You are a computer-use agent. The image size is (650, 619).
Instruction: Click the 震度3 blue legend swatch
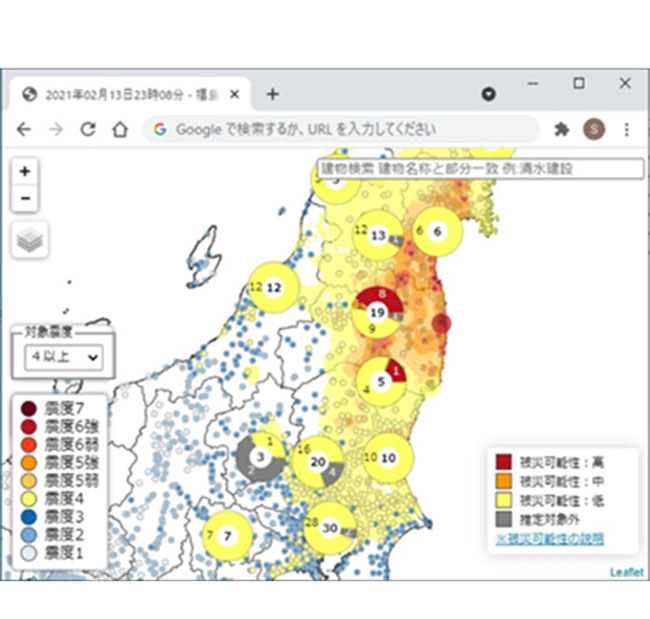coord(29,517)
